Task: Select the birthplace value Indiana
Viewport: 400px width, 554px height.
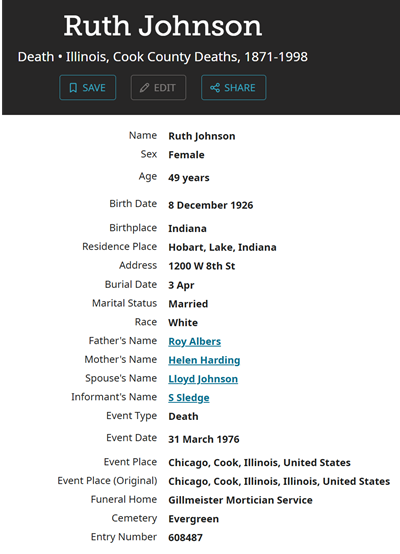Action: pyautogui.click(x=187, y=229)
